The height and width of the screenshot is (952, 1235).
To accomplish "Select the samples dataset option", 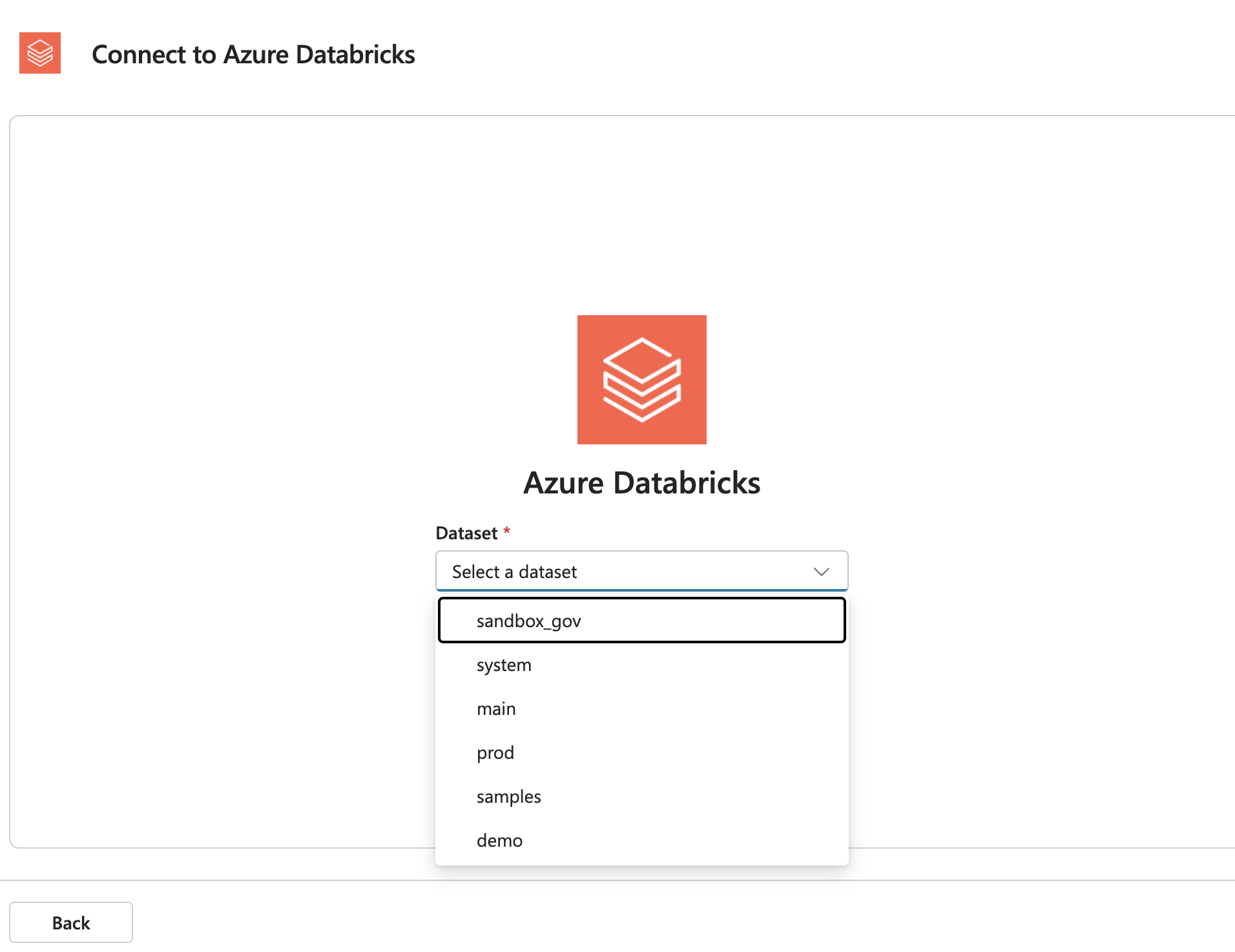I will click(641, 796).
